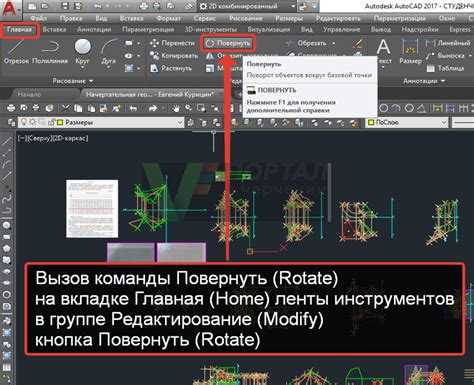Activate the pan hand tool
The image size is (474, 385).
[176, 108]
